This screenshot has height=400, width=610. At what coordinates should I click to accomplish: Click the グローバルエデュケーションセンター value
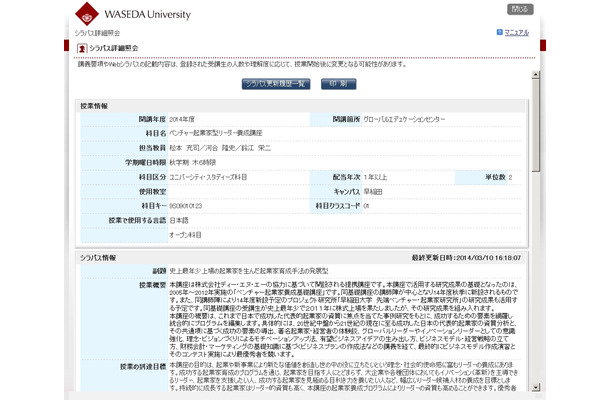click(x=404, y=119)
